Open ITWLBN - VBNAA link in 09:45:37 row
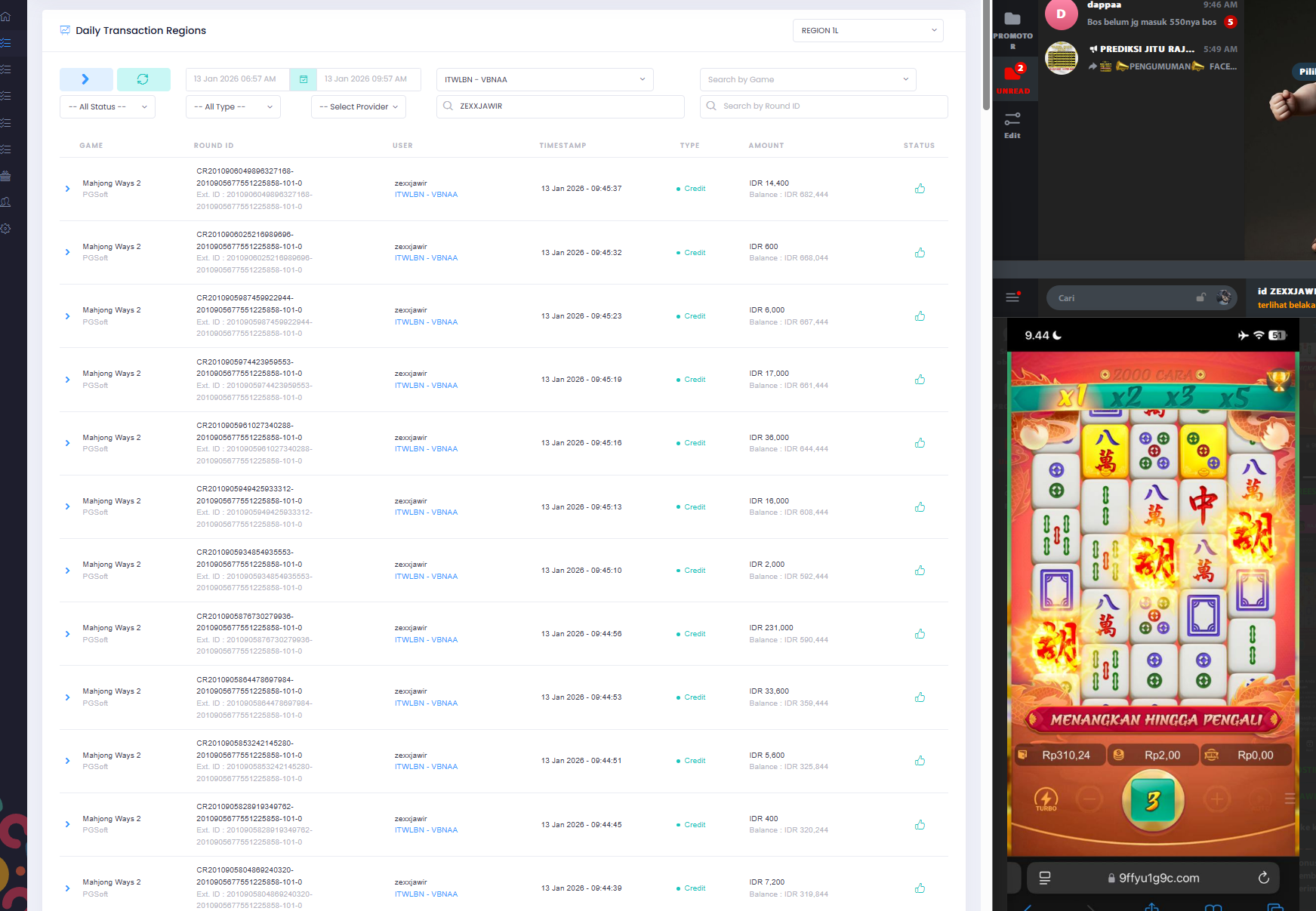Screen dimensions: 1316x911 pos(426,195)
